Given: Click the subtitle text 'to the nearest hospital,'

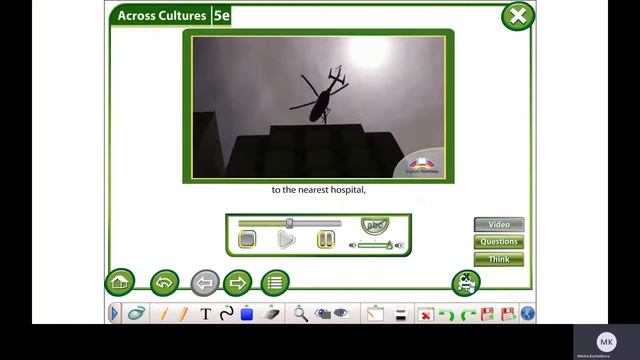Looking at the screenshot, I should click(x=319, y=190).
